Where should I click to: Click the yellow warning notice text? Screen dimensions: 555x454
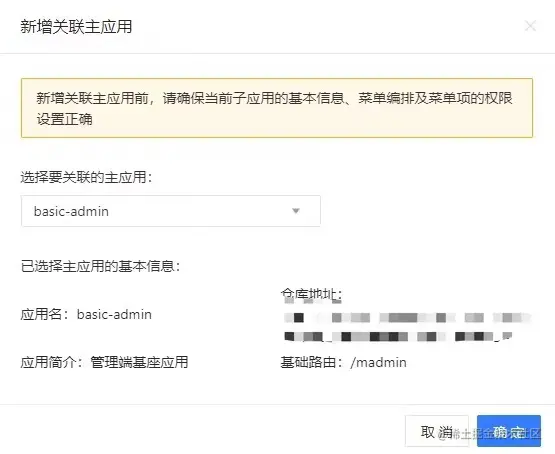click(275, 108)
